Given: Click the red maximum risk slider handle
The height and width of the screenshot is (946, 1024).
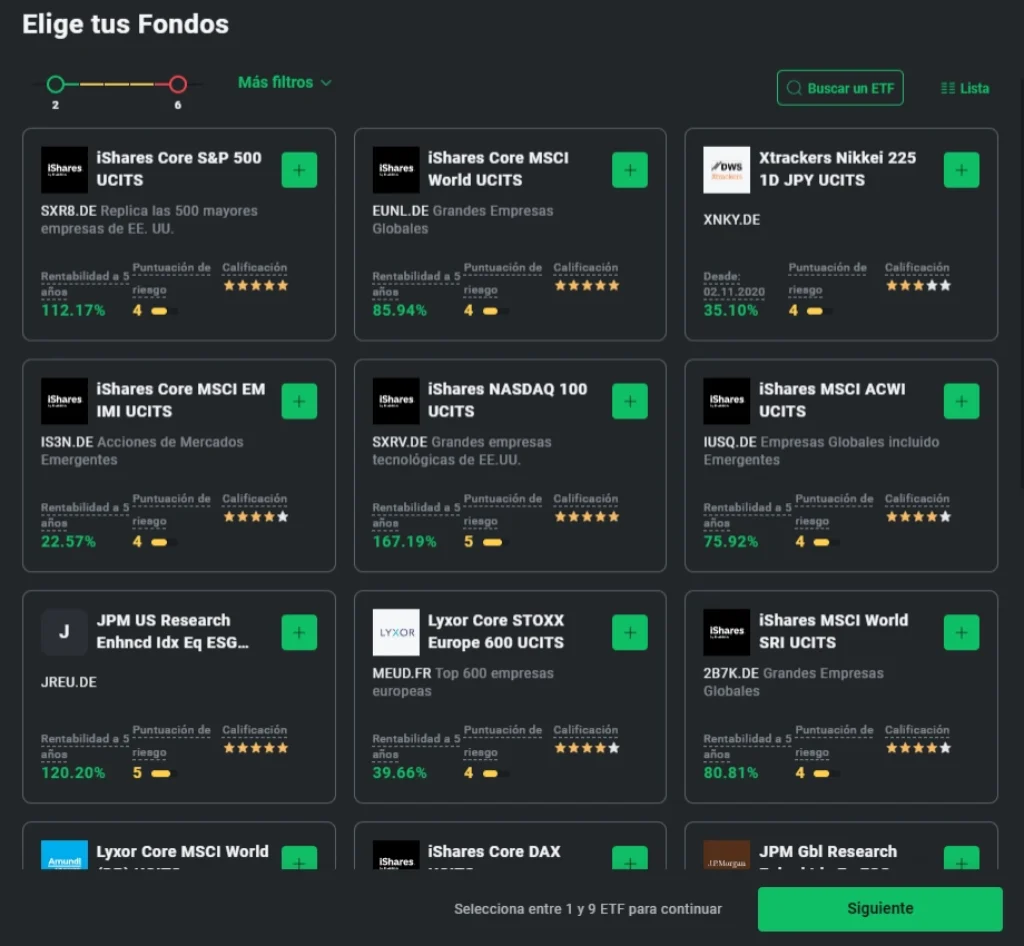Looking at the screenshot, I should (x=178, y=85).
